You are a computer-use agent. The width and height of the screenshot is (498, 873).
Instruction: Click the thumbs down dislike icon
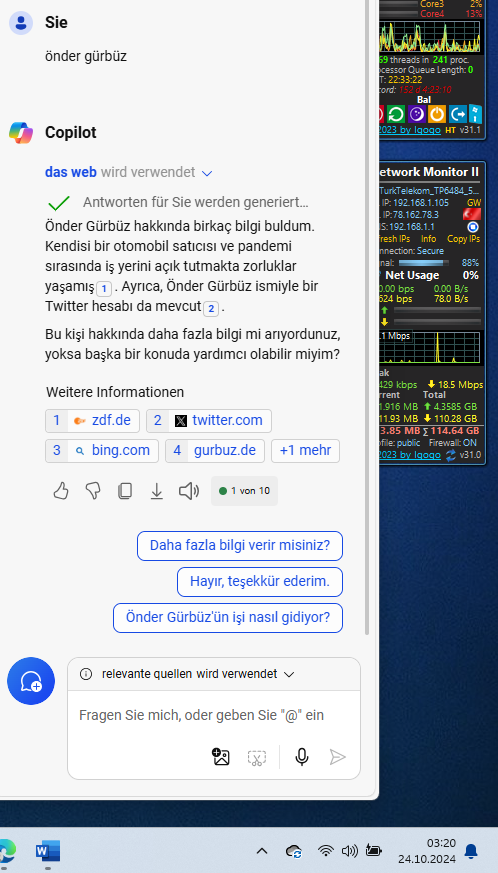(x=93, y=491)
